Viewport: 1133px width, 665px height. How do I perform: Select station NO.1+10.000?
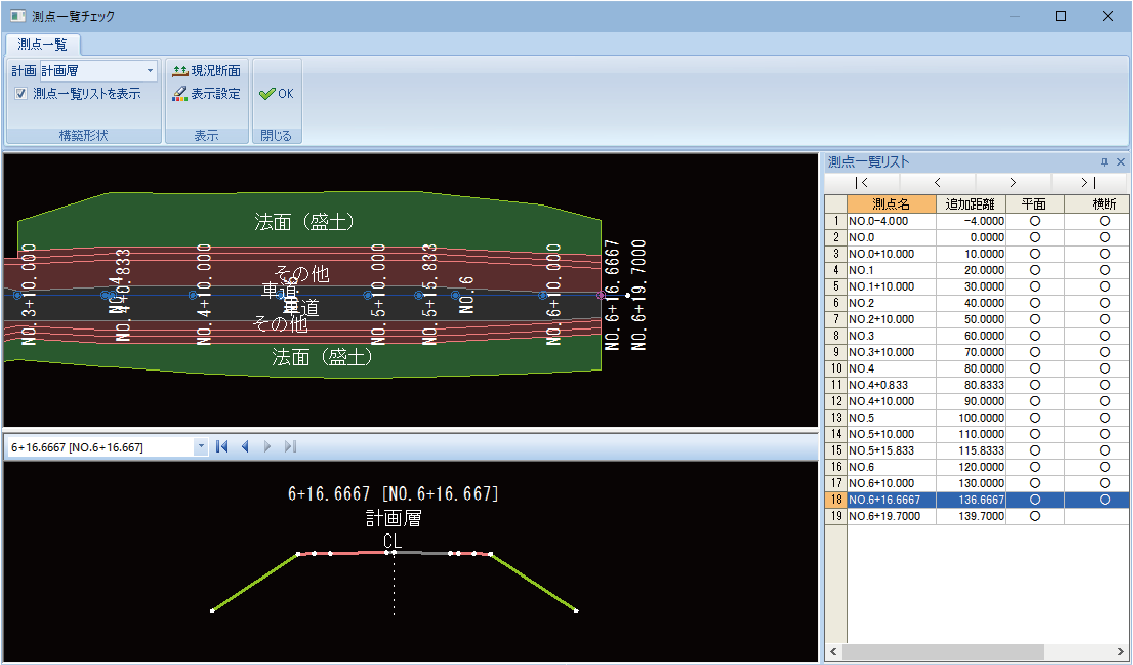[x=891, y=286]
